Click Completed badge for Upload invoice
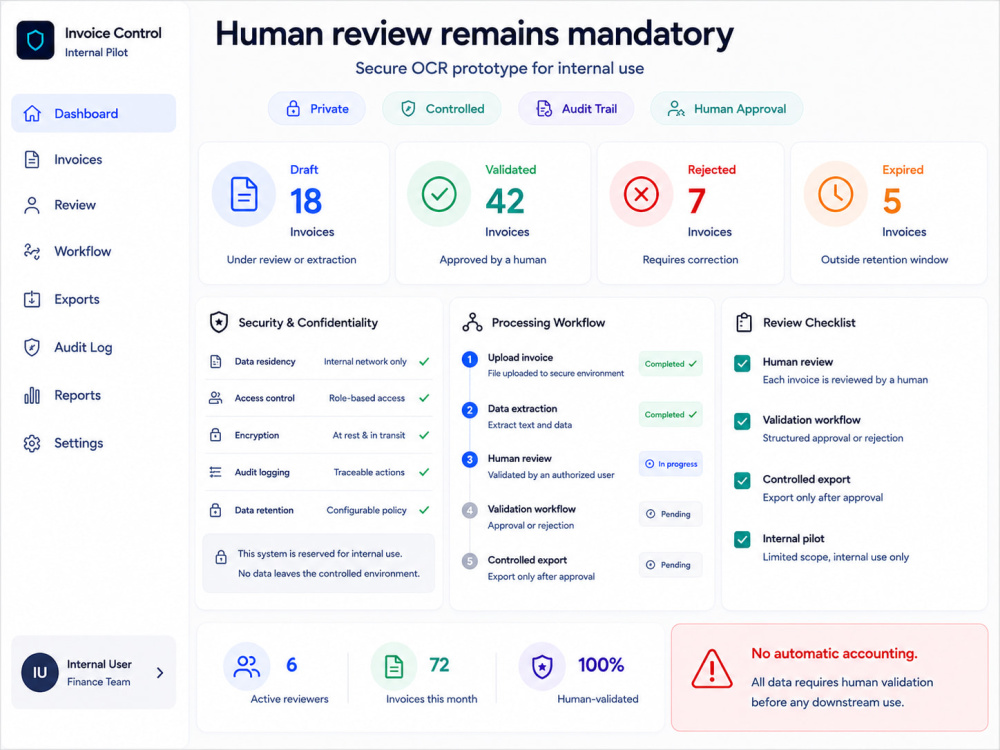Viewport: 1000px width, 750px height. pos(670,364)
